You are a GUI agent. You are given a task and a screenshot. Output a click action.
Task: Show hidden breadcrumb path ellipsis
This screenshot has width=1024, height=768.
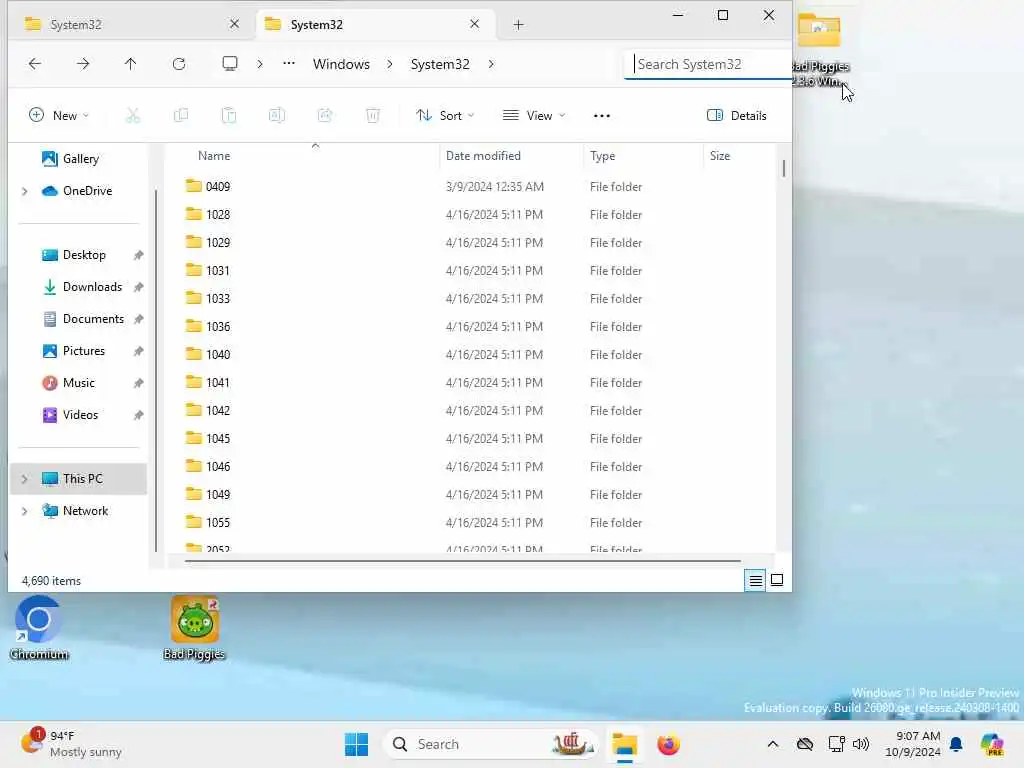[x=289, y=63]
